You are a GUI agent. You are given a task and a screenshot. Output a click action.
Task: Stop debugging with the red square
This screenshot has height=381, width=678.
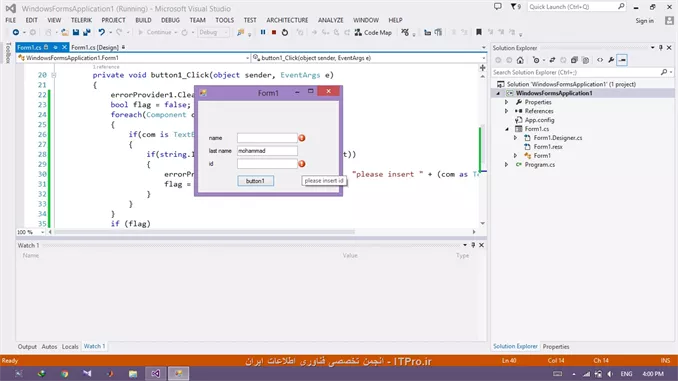tap(274, 32)
